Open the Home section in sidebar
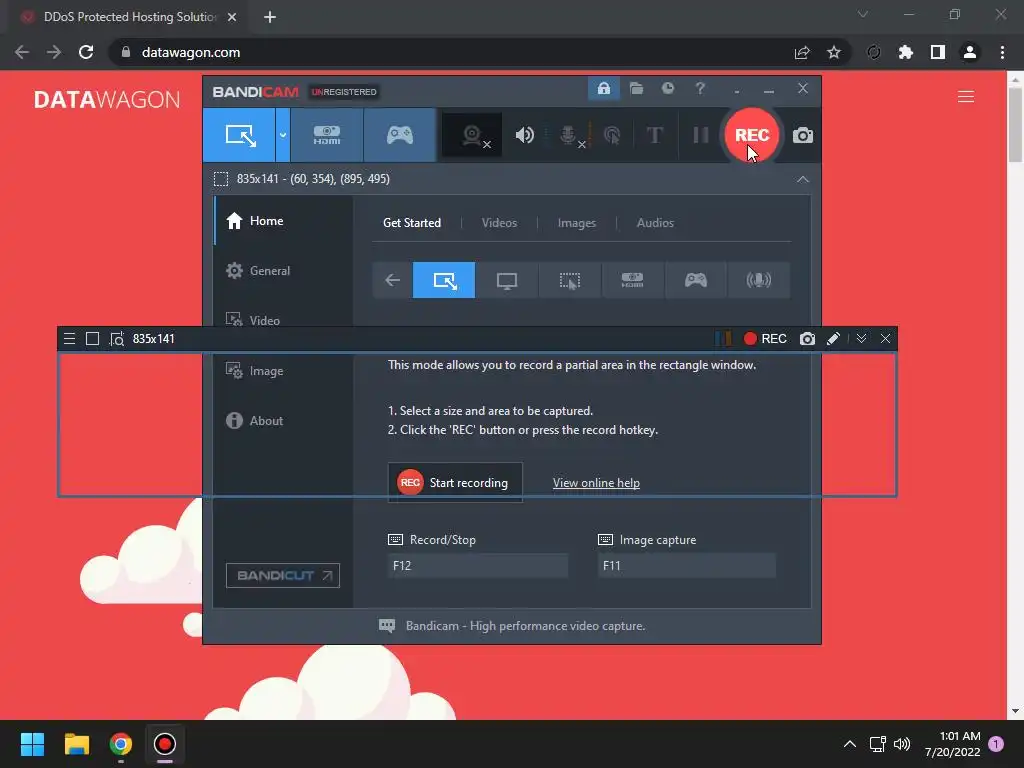The height and width of the screenshot is (768, 1024). 283,221
